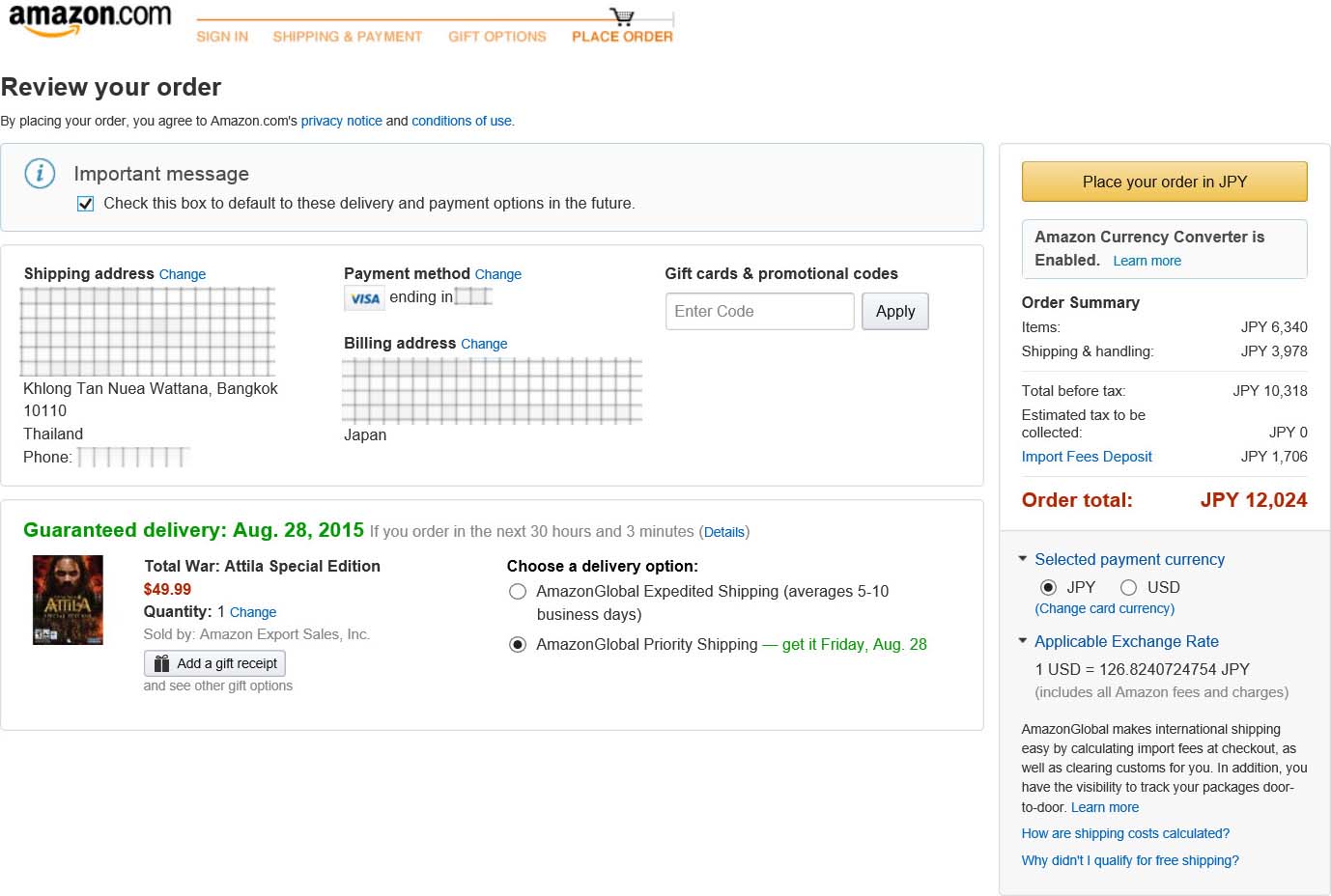The width and height of the screenshot is (1331, 896).
Task: Go to the Sign In checkout step
Action: 222,37
